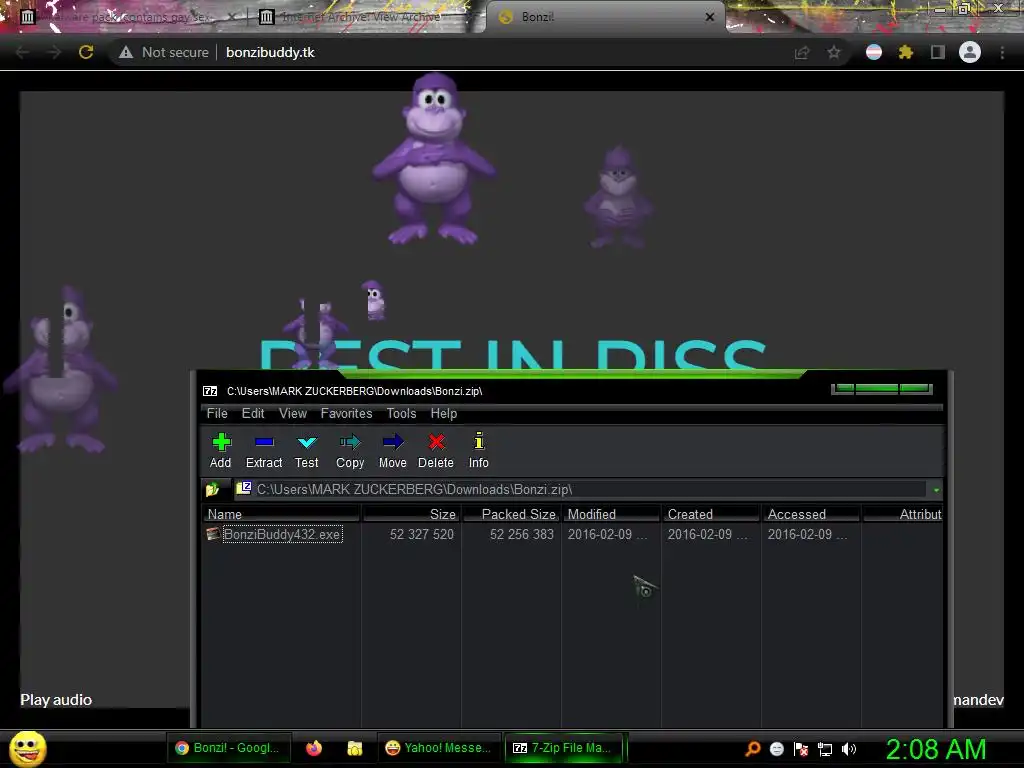
Task: Switch to the Bonzi! browser tab
Action: (x=604, y=17)
